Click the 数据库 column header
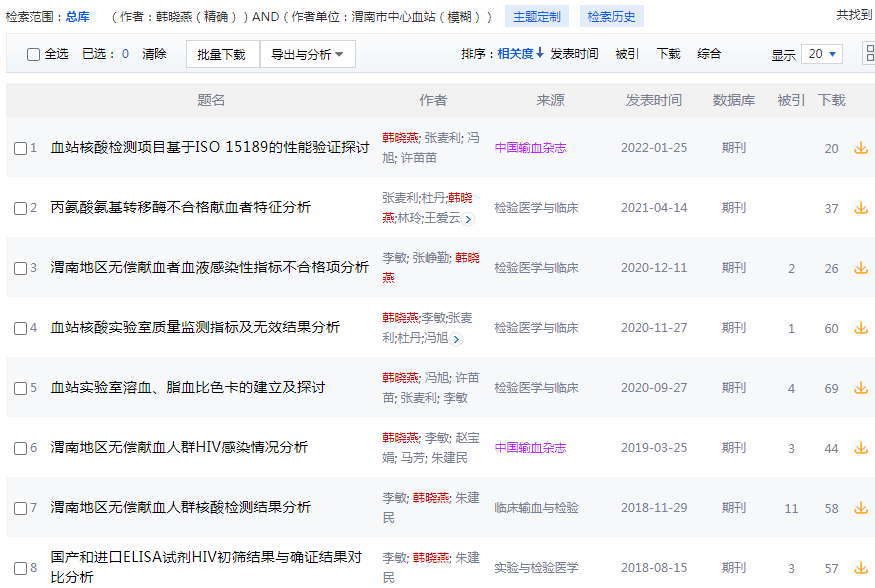This screenshot has width=875, height=588. pyautogui.click(x=734, y=100)
